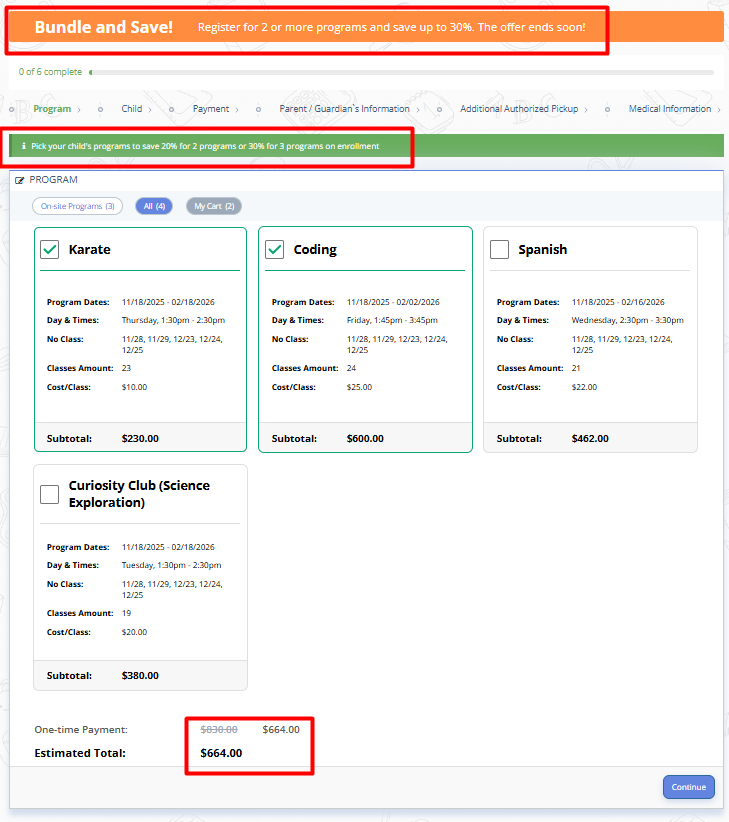729x822 pixels.
Task: Click the step dot before Parent / Guardian's Information
Action: click(x=258, y=109)
